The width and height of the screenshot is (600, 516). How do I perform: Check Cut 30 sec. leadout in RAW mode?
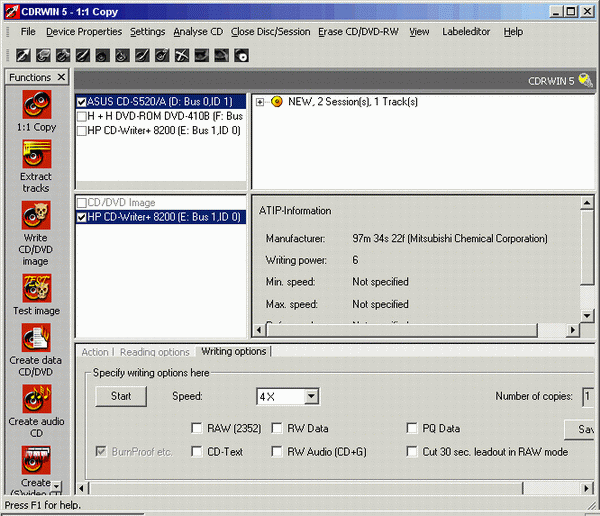412,452
